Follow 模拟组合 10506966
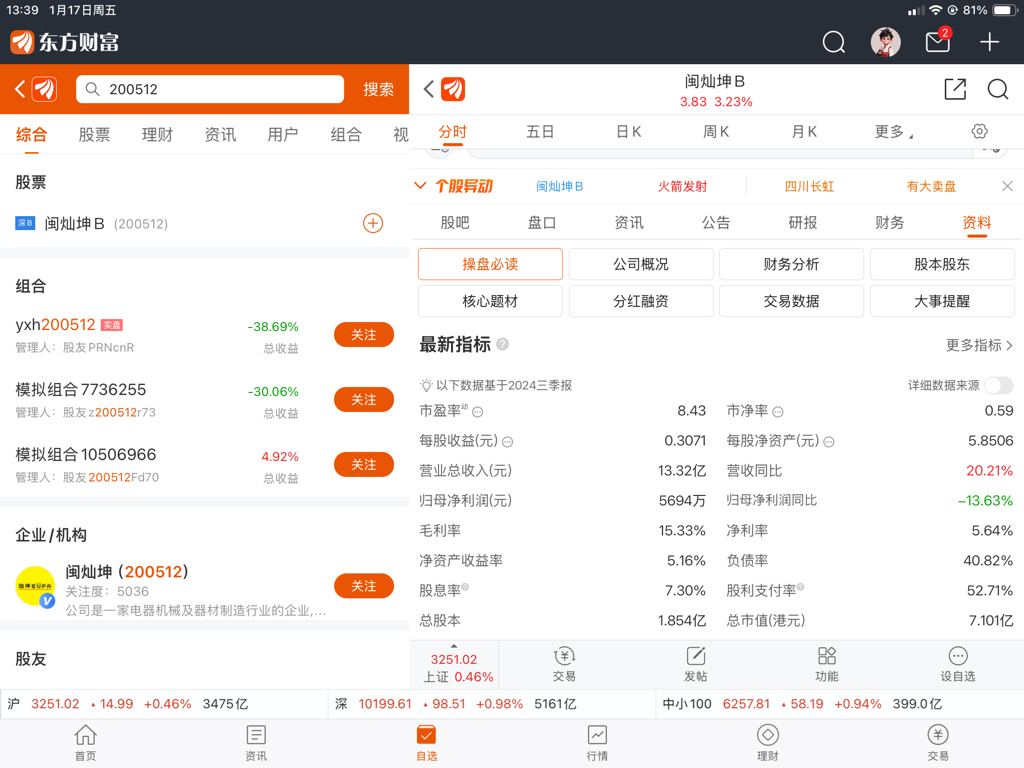This screenshot has height=768, width=1024. click(364, 464)
